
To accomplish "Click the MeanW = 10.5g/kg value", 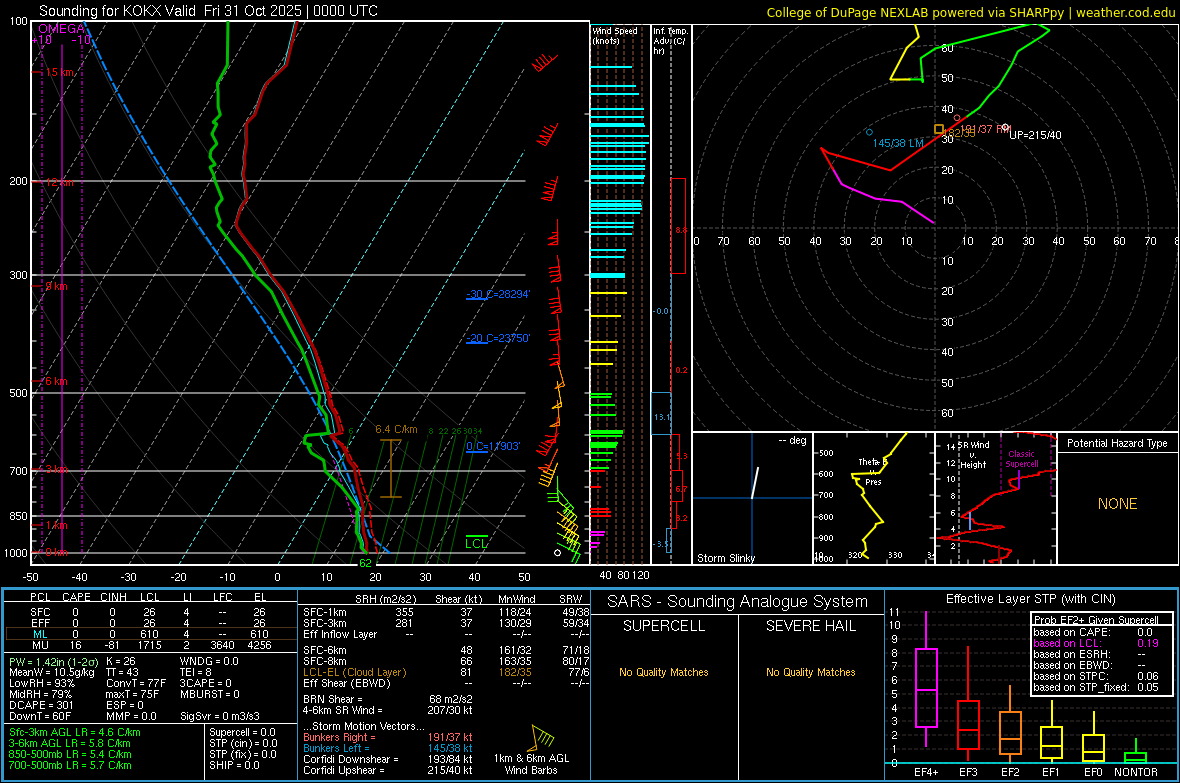I will [52, 672].
